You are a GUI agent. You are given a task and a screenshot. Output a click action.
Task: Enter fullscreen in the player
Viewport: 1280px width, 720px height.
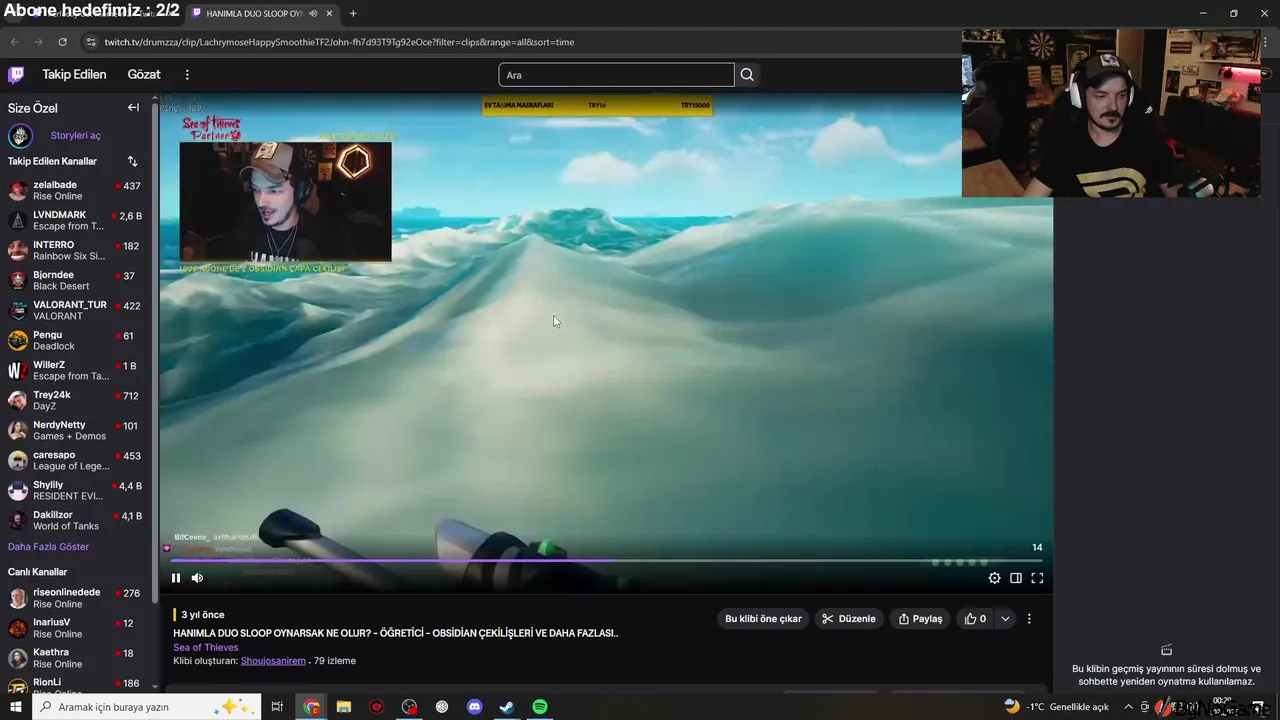(x=1037, y=578)
